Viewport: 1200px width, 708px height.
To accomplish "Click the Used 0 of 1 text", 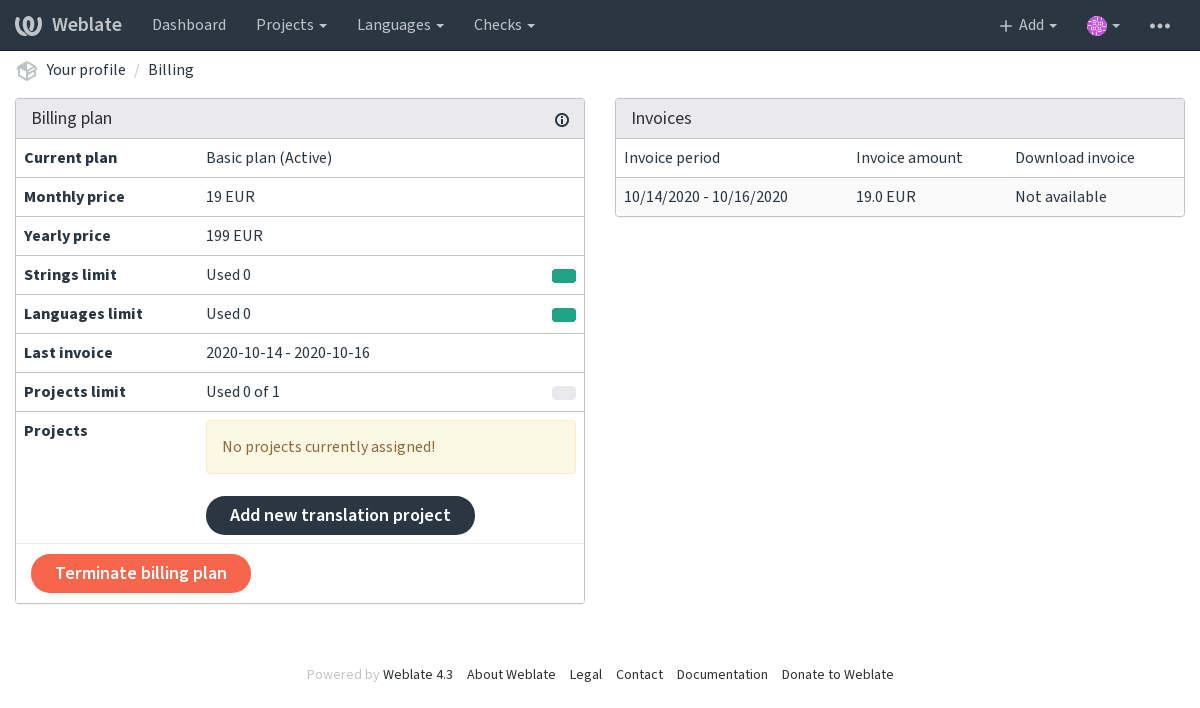I will [x=243, y=392].
